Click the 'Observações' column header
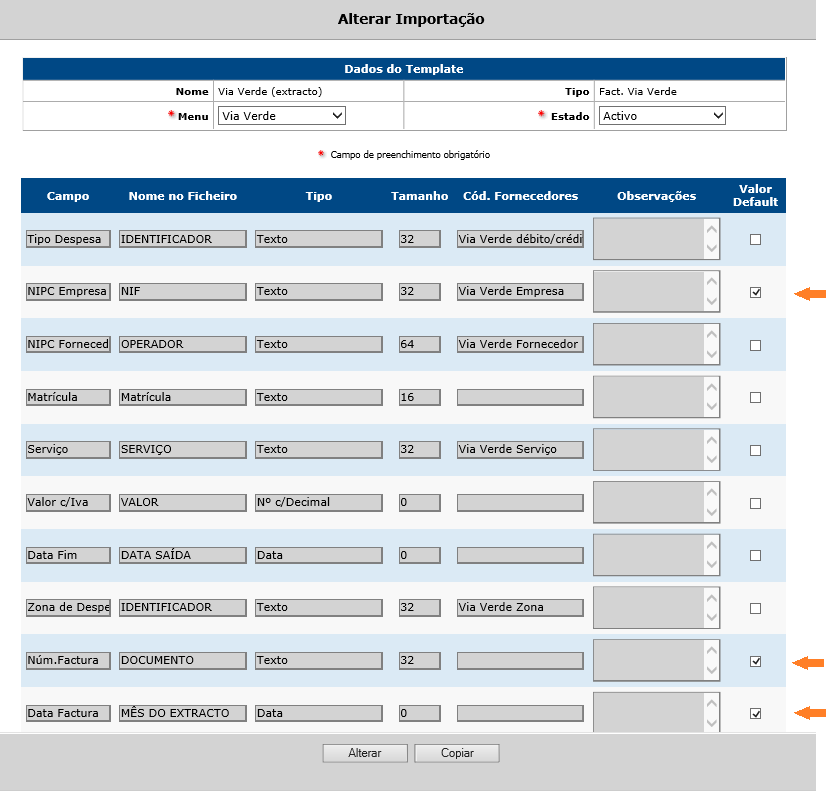This screenshot has width=832, height=792. pyautogui.click(x=656, y=196)
